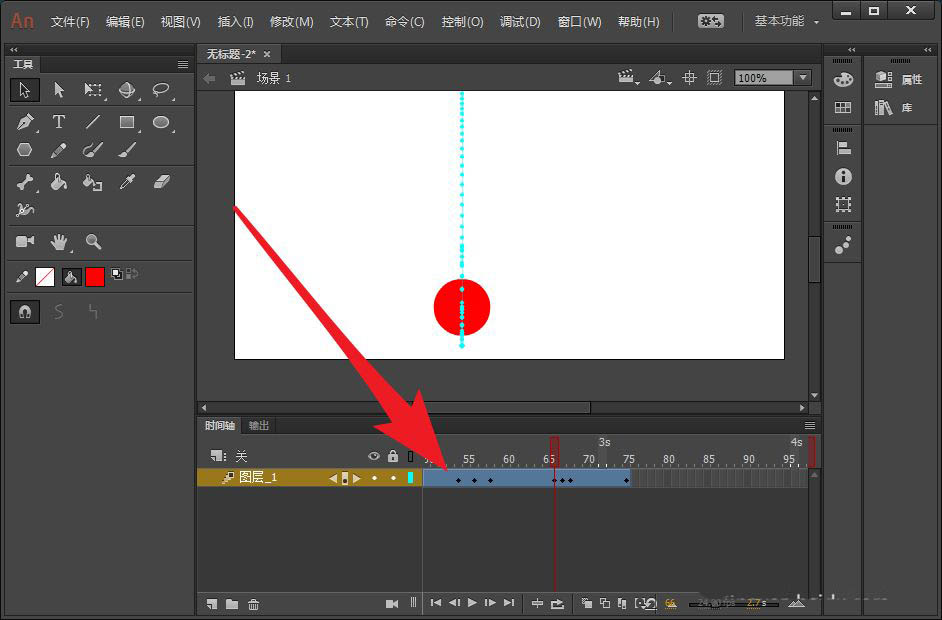The image size is (942, 620).
Task: Select the Eyedropper tool
Action: pos(127,182)
